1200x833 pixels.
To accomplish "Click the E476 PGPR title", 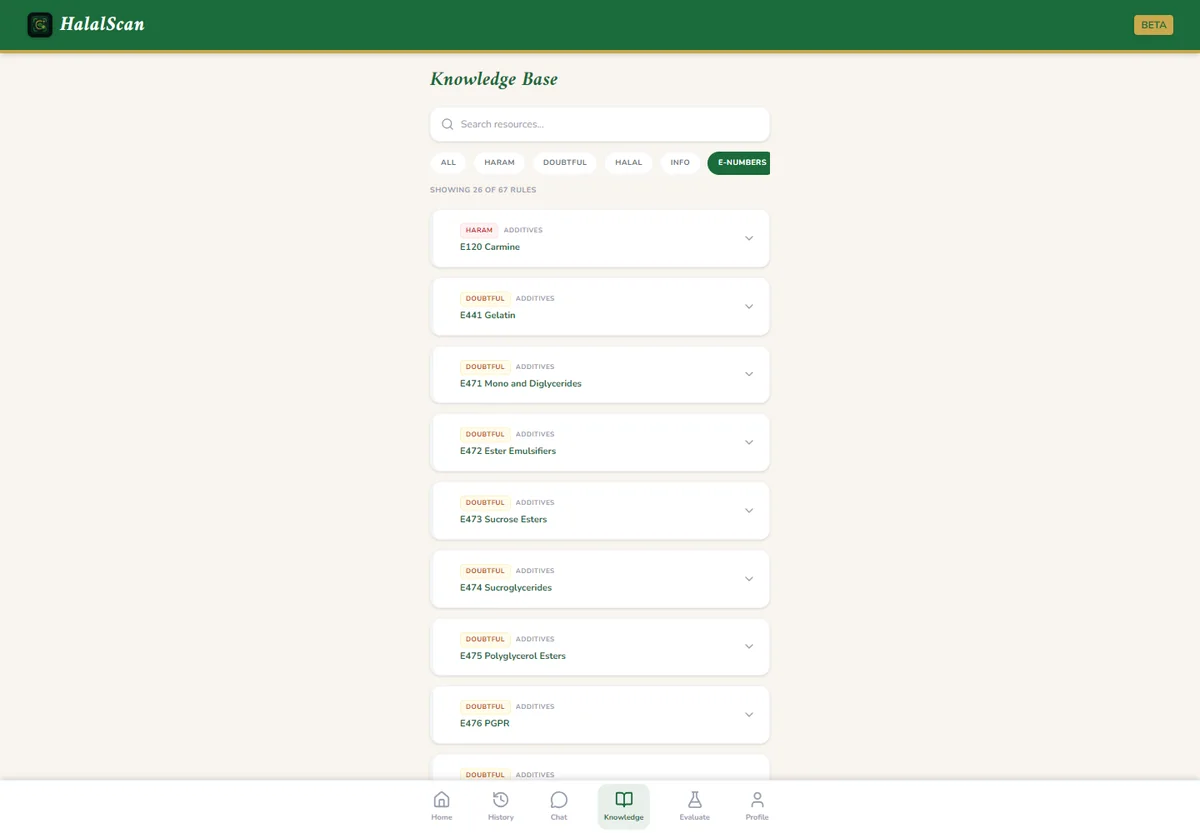I will coord(485,723).
